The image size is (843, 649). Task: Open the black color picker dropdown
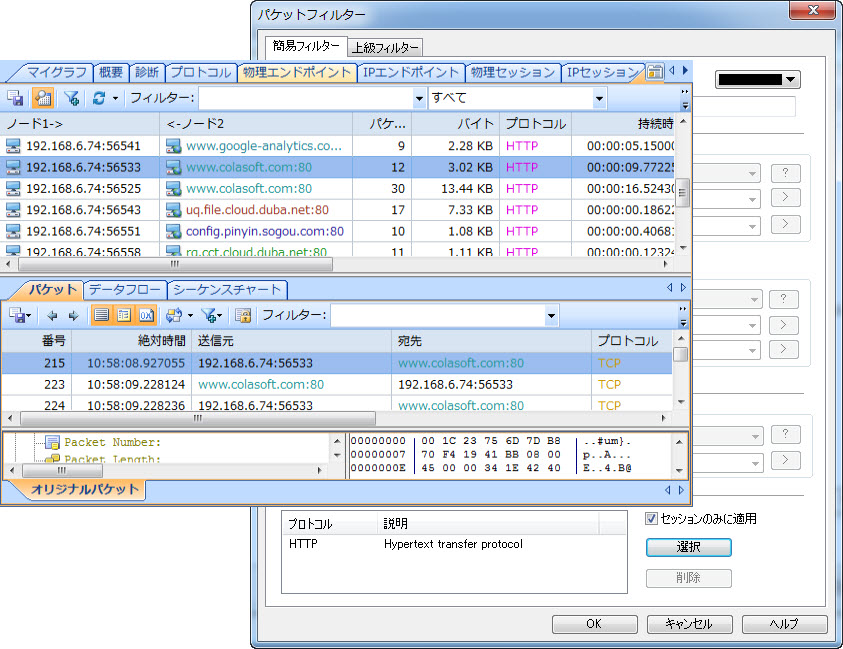click(x=759, y=80)
